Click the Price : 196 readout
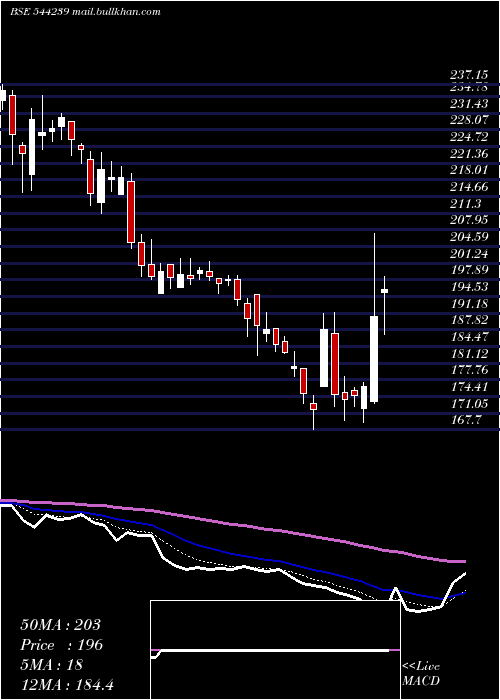Image resolution: width=500 pixels, height=700 pixels. [x=62, y=645]
